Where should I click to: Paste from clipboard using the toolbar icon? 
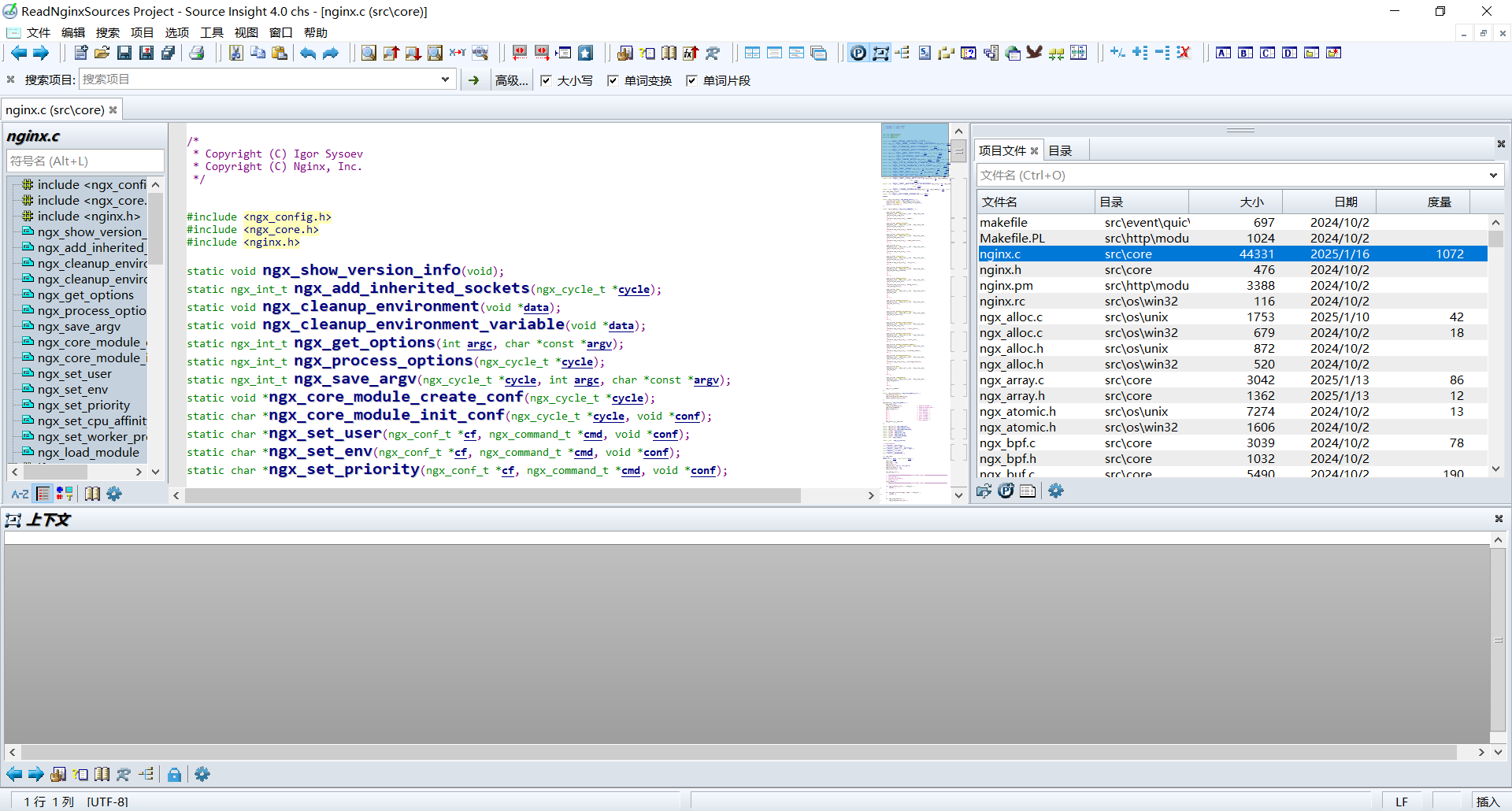(x=280, y=53)
